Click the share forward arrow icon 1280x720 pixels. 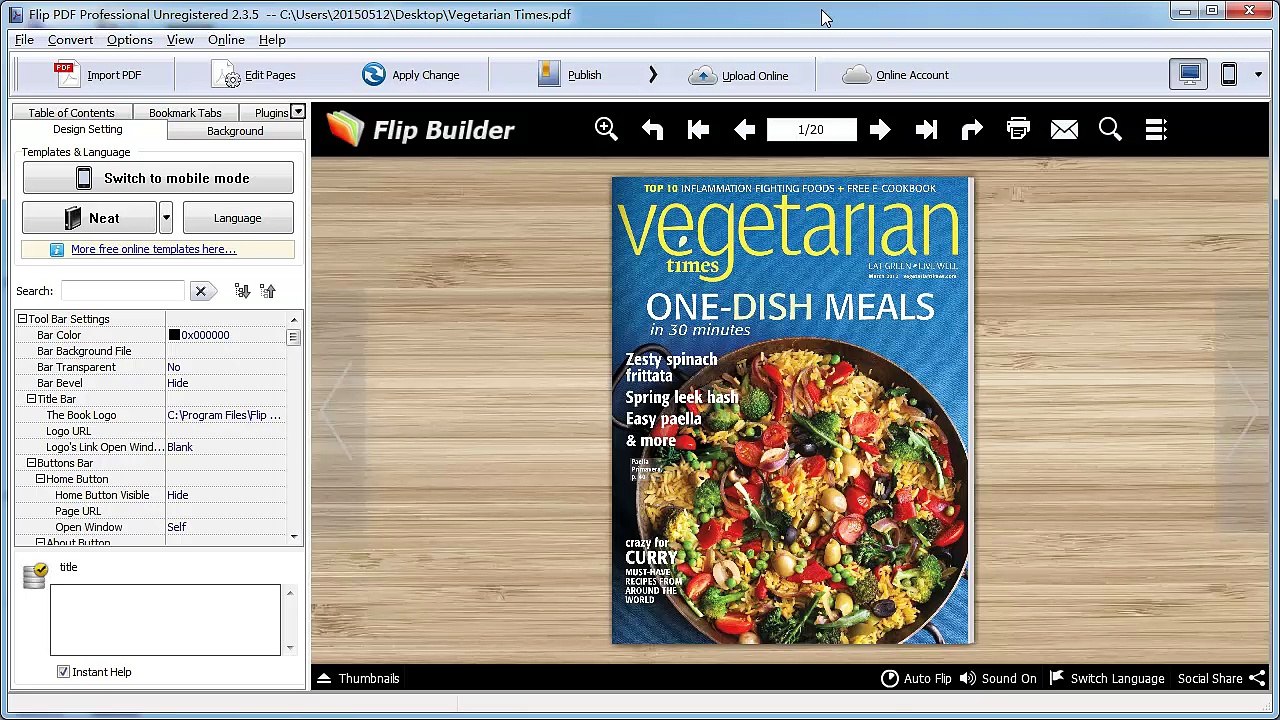972,129
